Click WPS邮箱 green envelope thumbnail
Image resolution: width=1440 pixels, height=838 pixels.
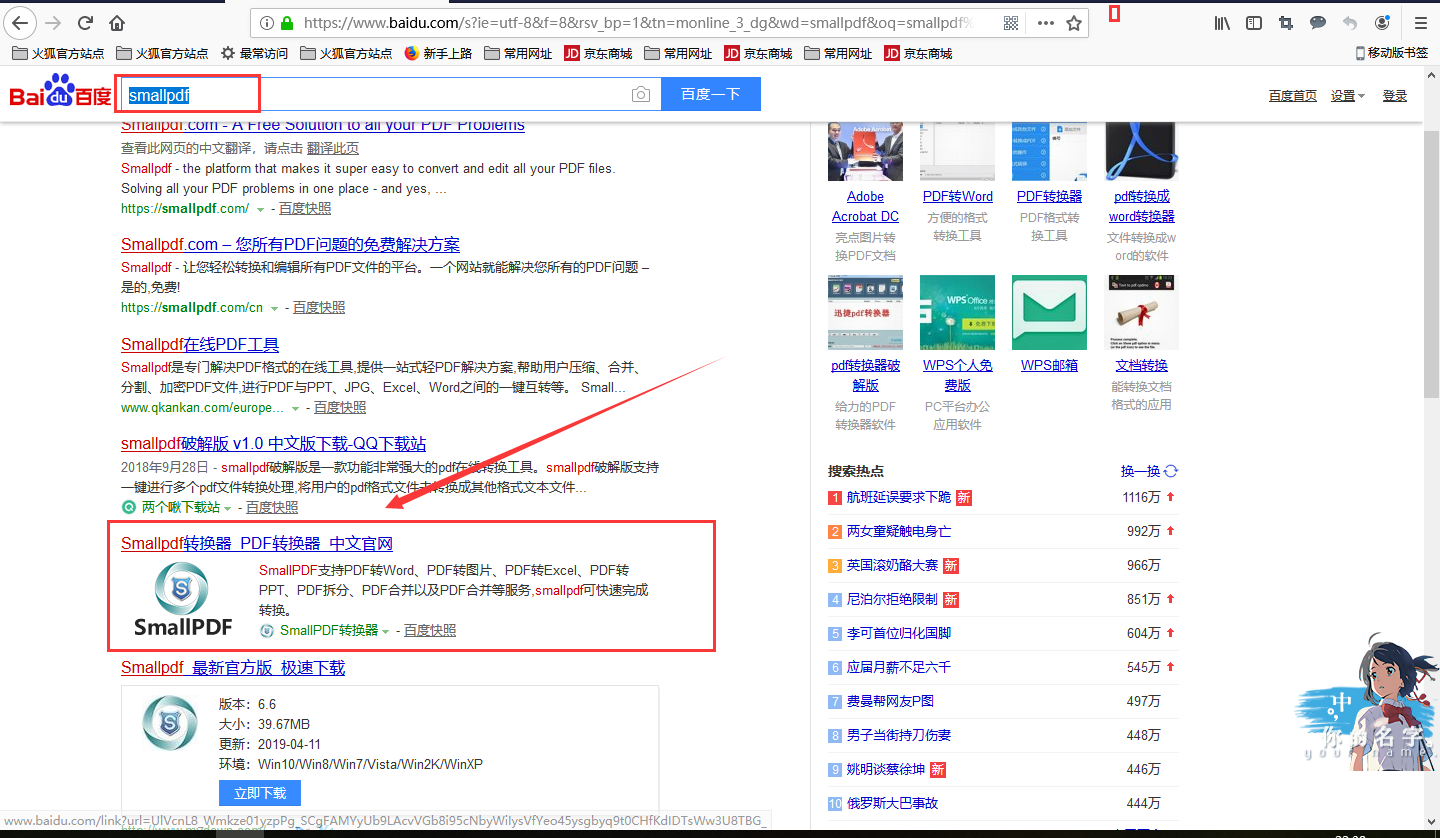1049,312
